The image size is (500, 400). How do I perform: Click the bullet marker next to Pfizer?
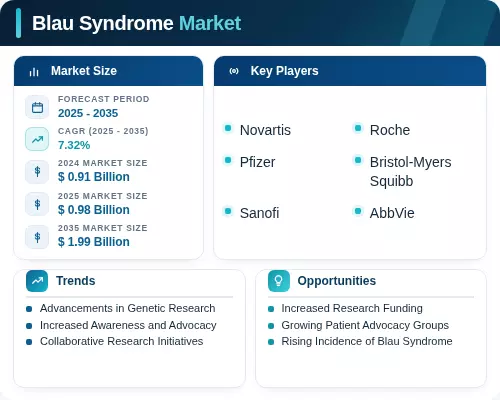[228, 160]
